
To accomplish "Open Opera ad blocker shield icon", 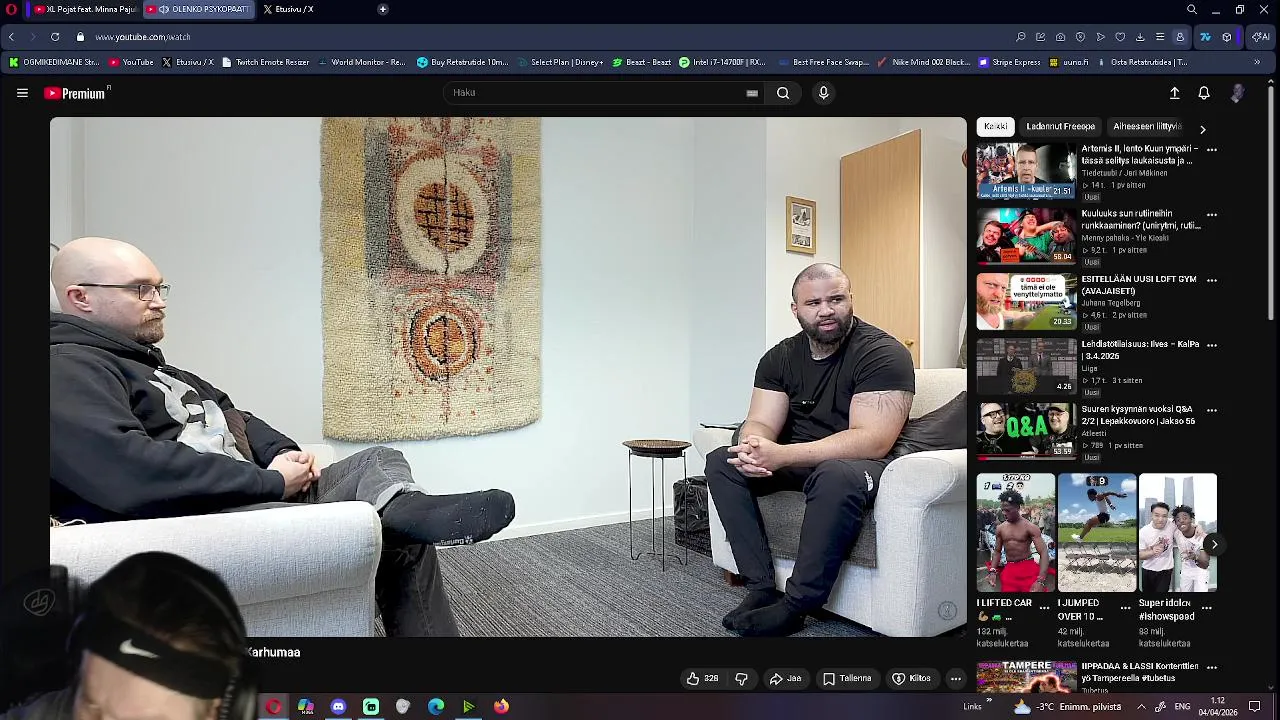I will click(x=1080, y=37).
